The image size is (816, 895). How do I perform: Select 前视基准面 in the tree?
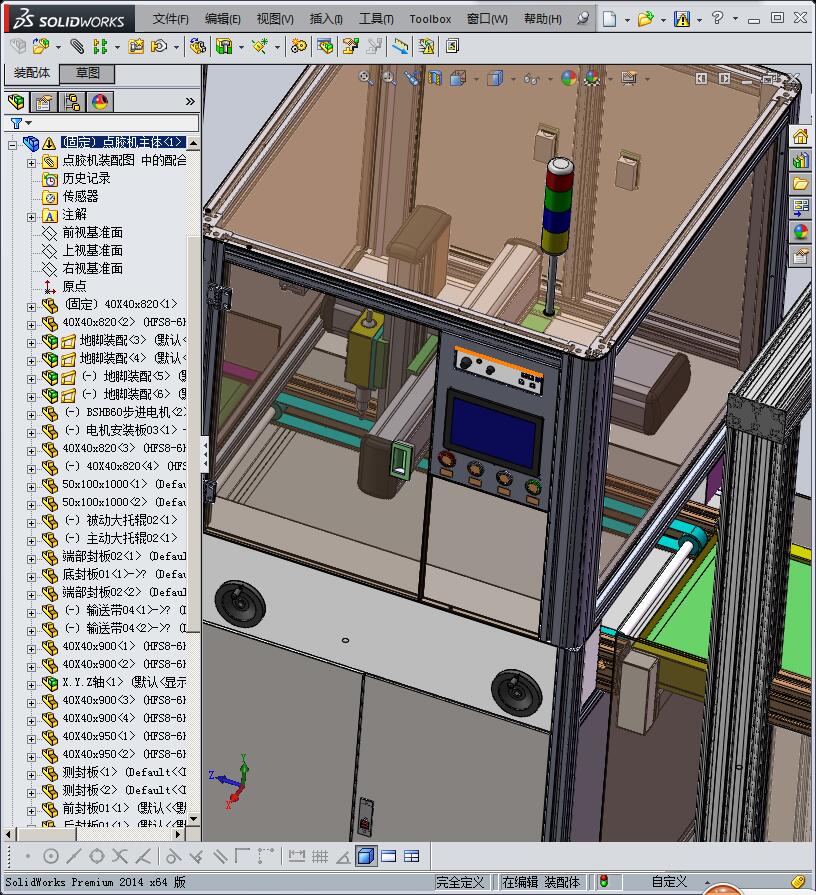click(92, 232)
